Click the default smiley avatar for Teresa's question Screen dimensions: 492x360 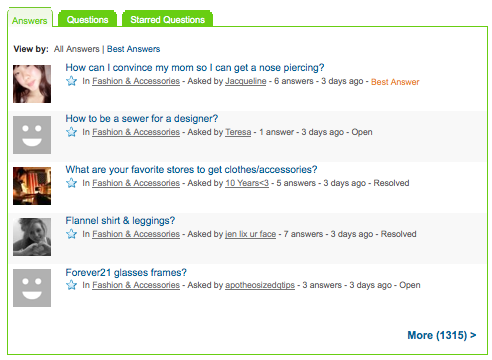click(x=32, y=135)
